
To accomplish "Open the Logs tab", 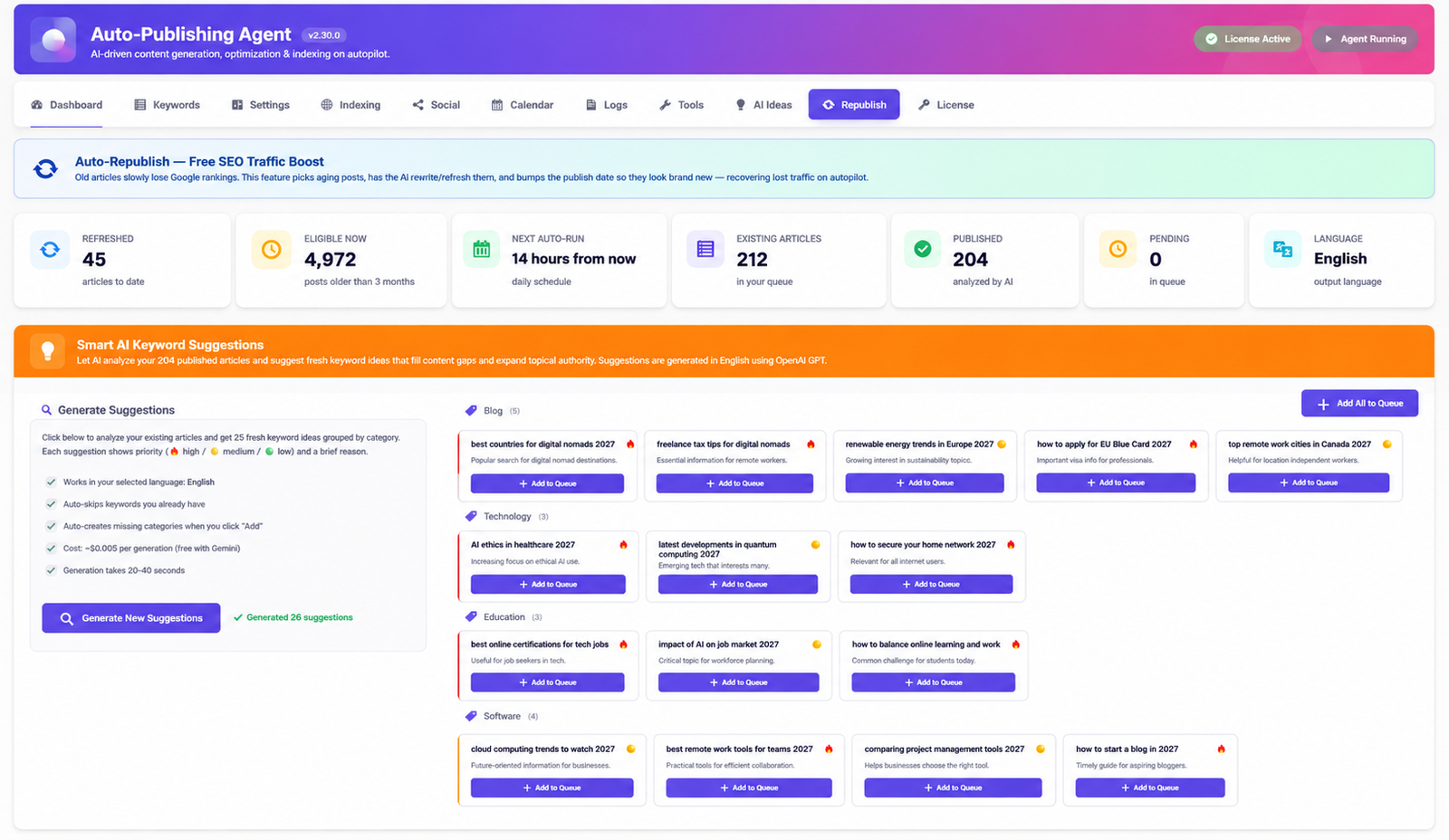I will coord(607,105).
